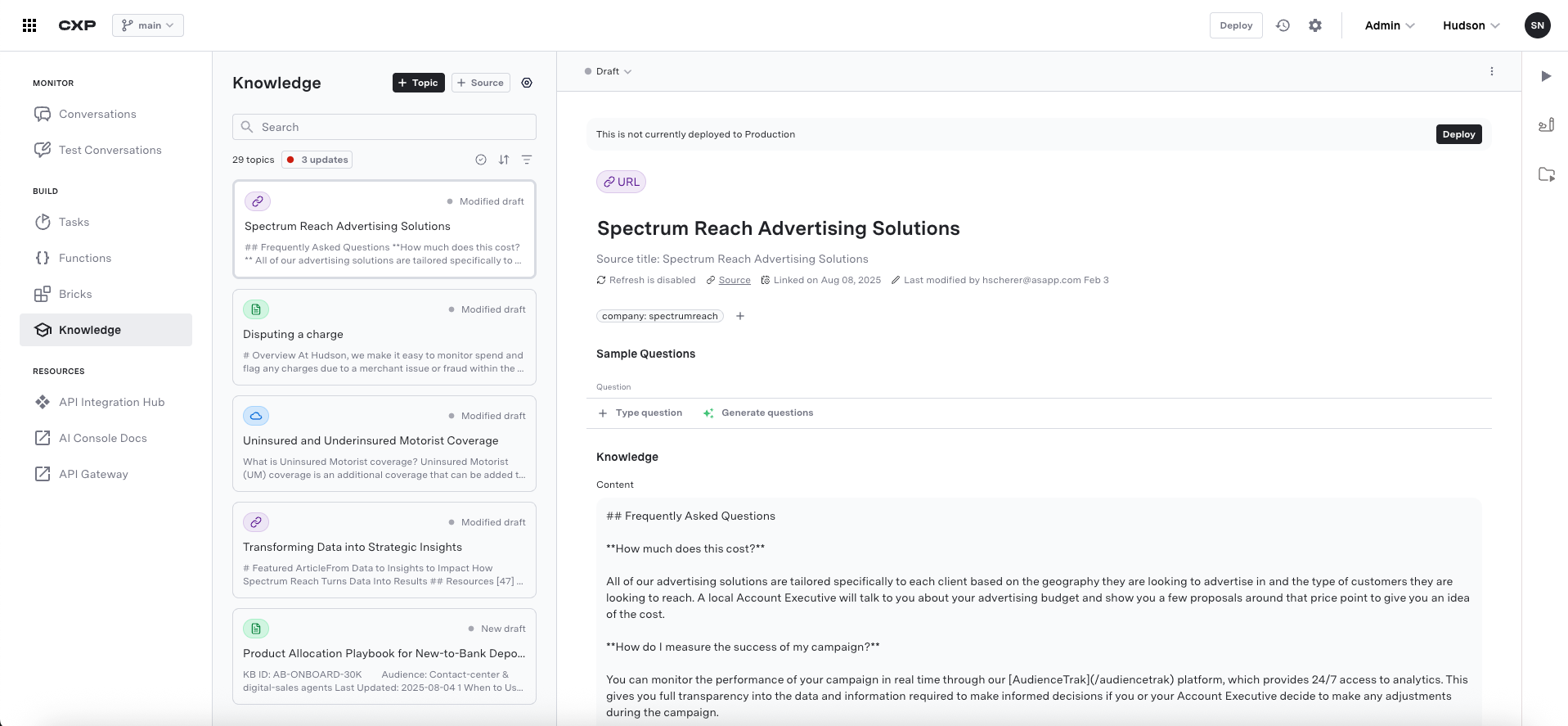Click the status circle filter icon
This screenshot has width=1568, height=726.
coord(481,160)
